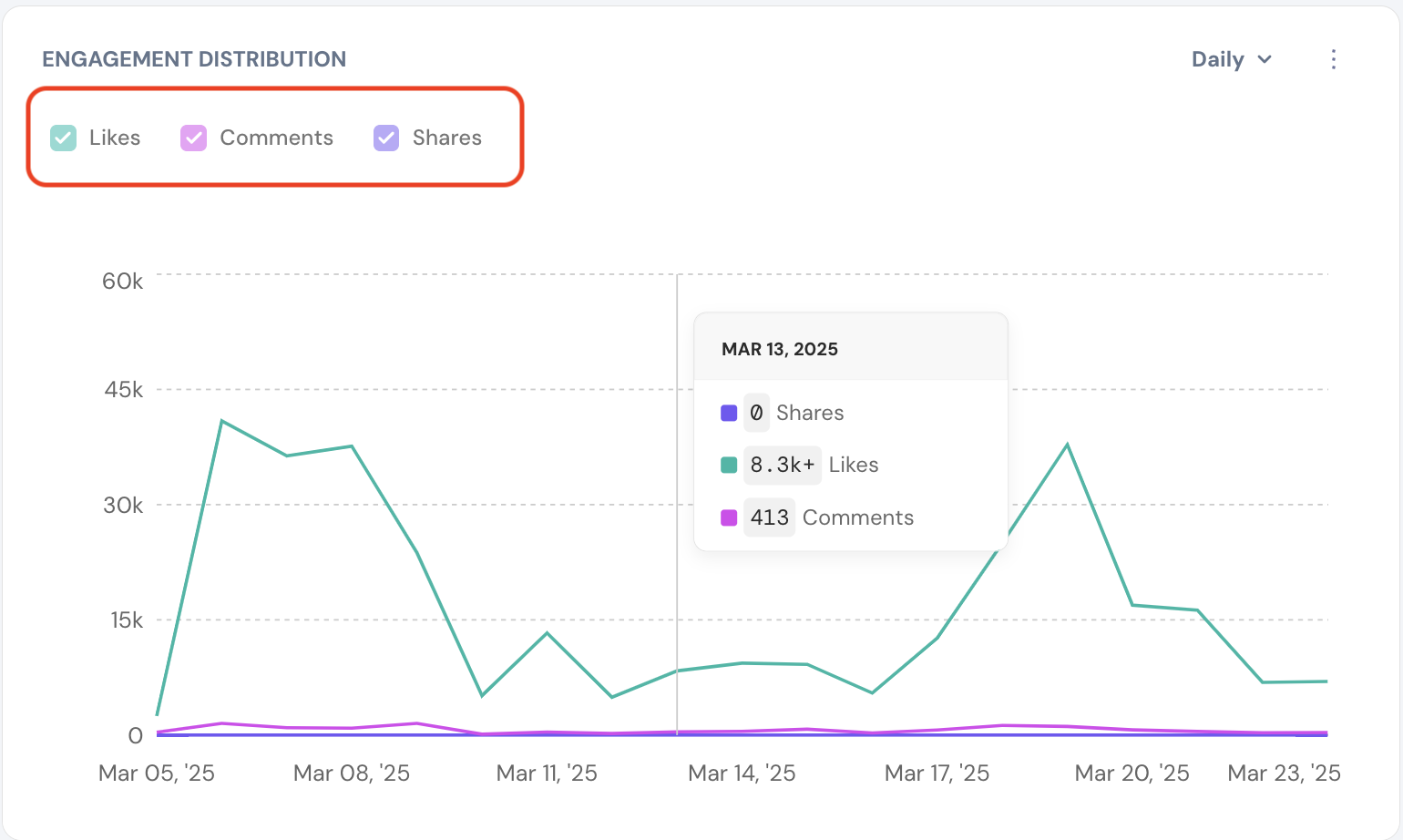Click the 413 Comments value in the tooltip
Image resolution: width=1403 pixels, height=840 pixels.
(769, 517)
